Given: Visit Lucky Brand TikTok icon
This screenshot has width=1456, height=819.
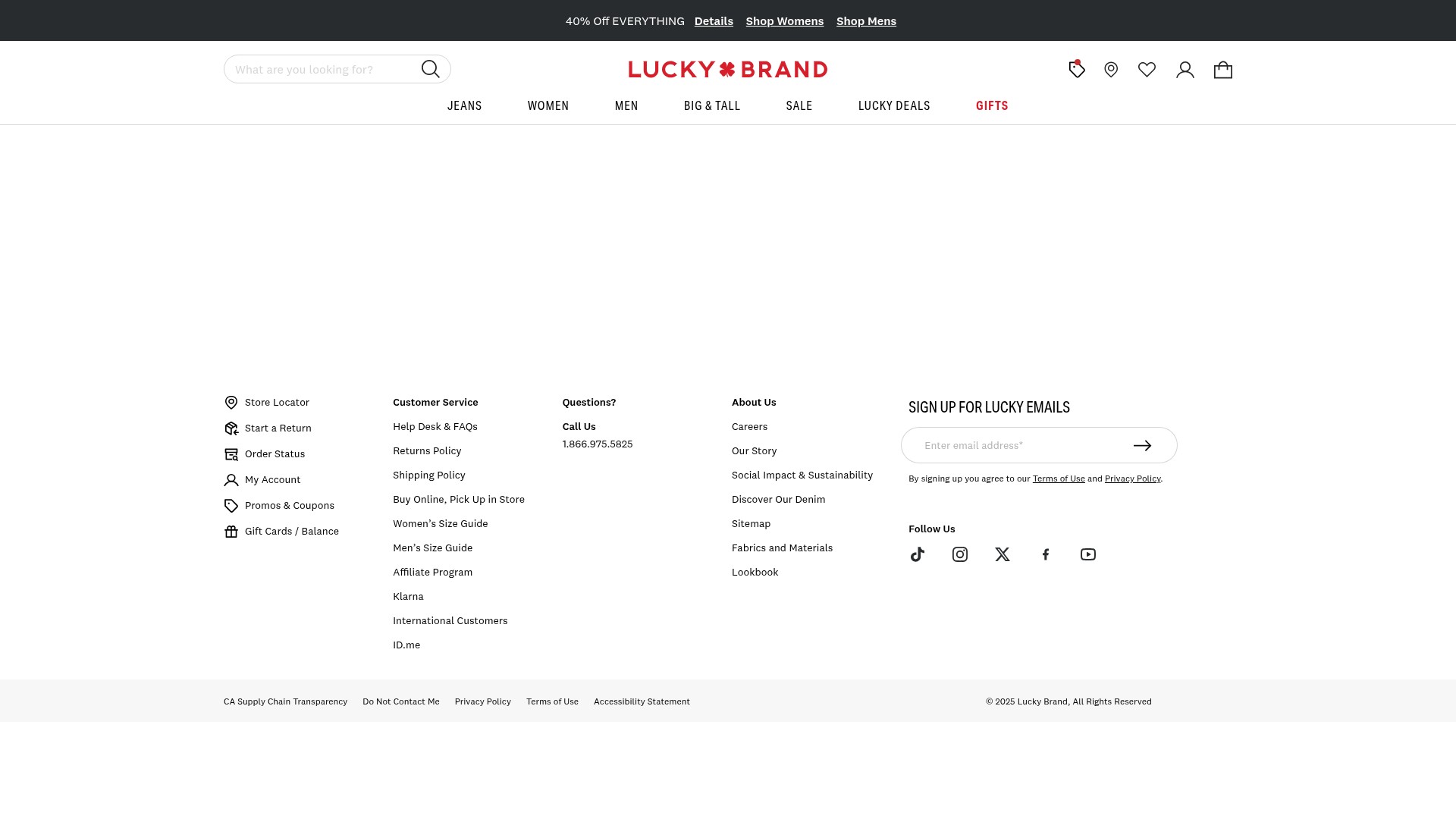Looking at the screenshot, I should [918, 554].
